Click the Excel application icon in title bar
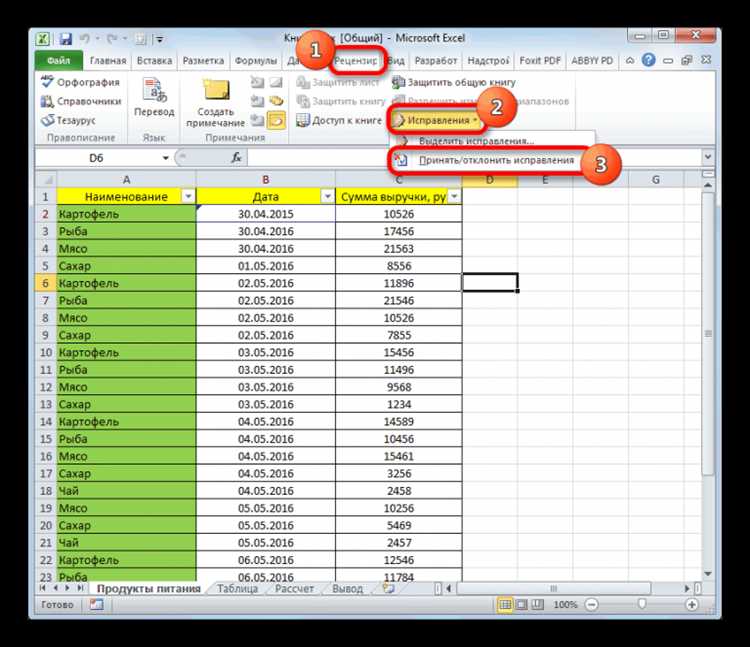The height and width of the screenshot is (647, 750). pos(44,39)
